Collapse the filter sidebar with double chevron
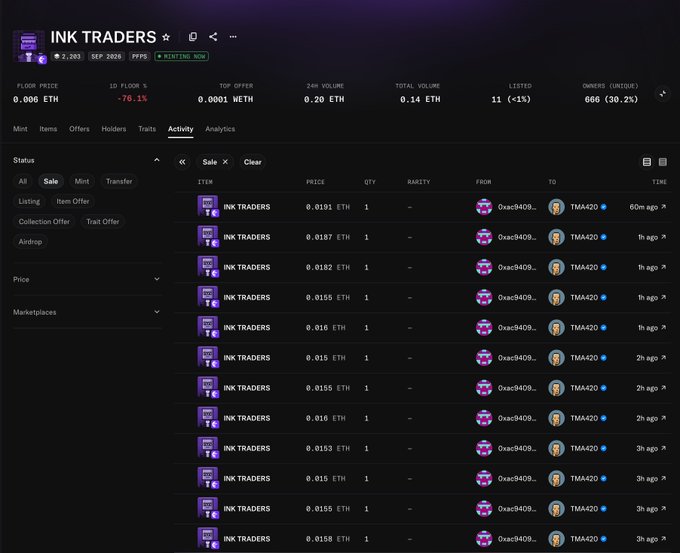The height and width of the screenshot is (553, 680). click(x=182, y=162)
